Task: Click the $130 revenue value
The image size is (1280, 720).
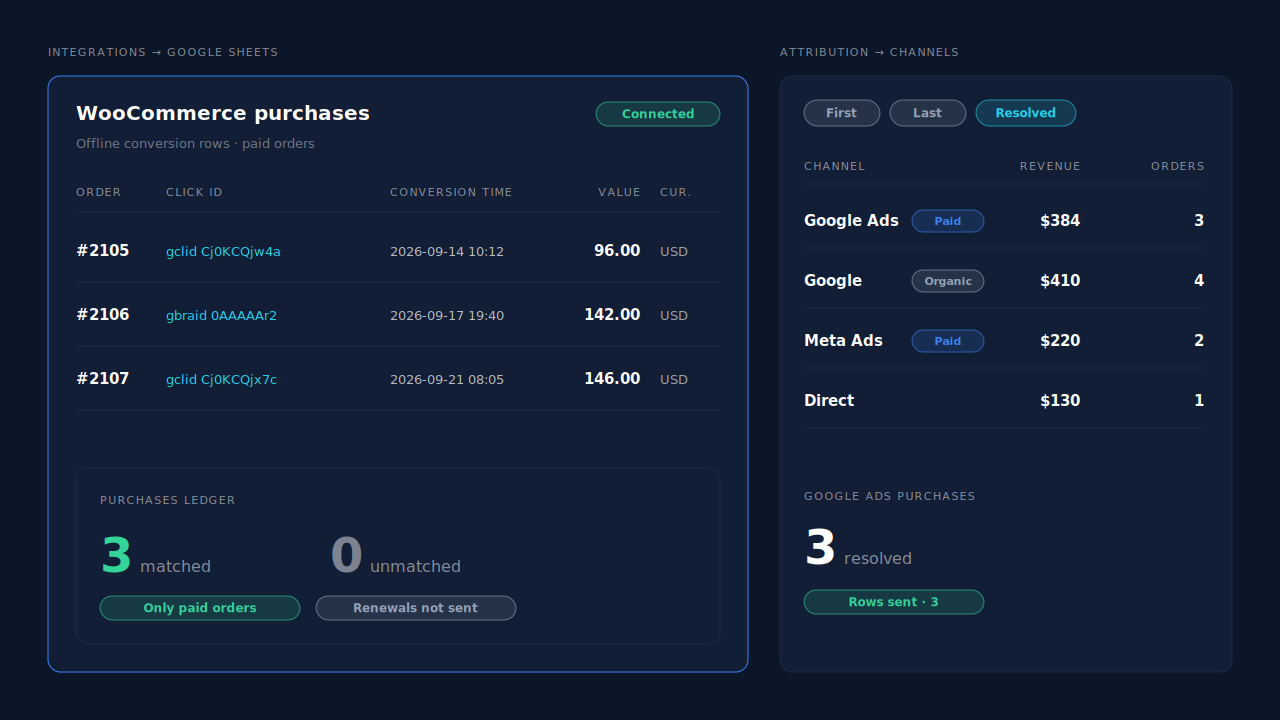Action: (1060, 401)
